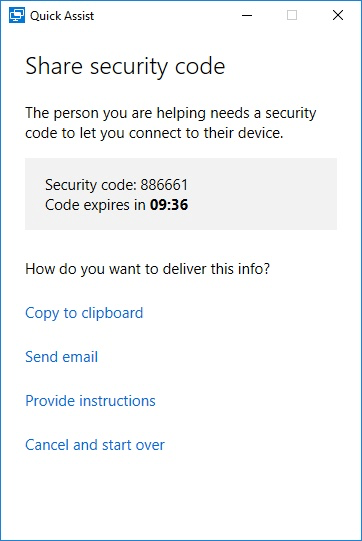Image resolution: width=362 pixels, height=541 pixels.
Task: Copy the security code to clipboard
Action: click(84, 313)
